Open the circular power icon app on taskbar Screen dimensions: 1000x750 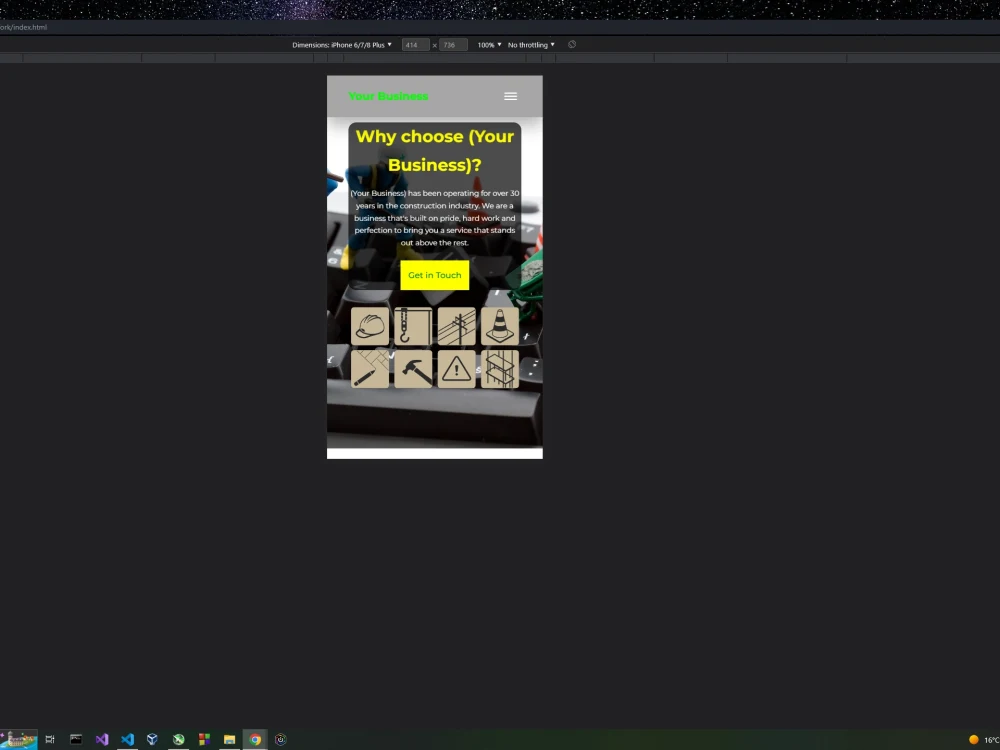pyautogui.click(x=281, y=739)
